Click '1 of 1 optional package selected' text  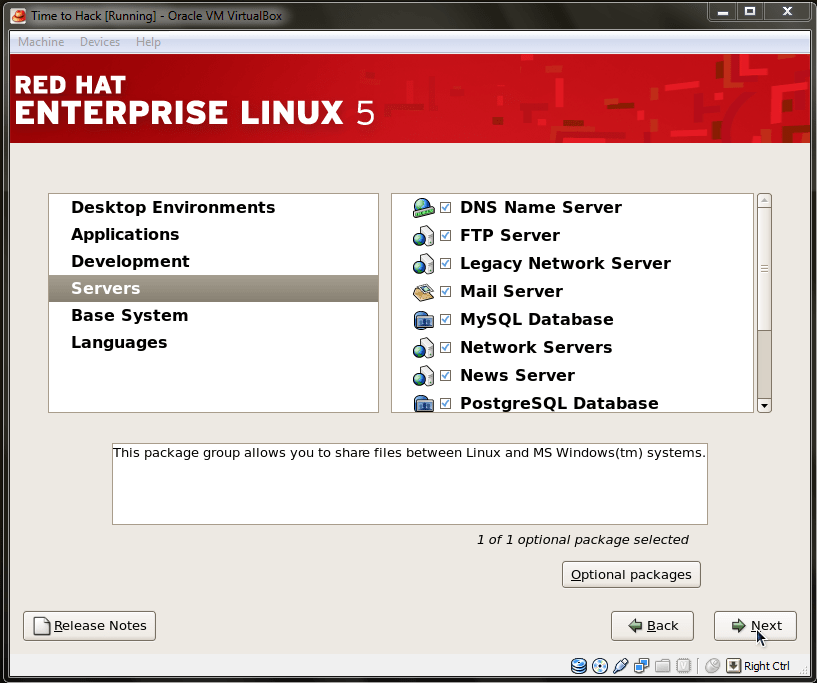[583, 540]
